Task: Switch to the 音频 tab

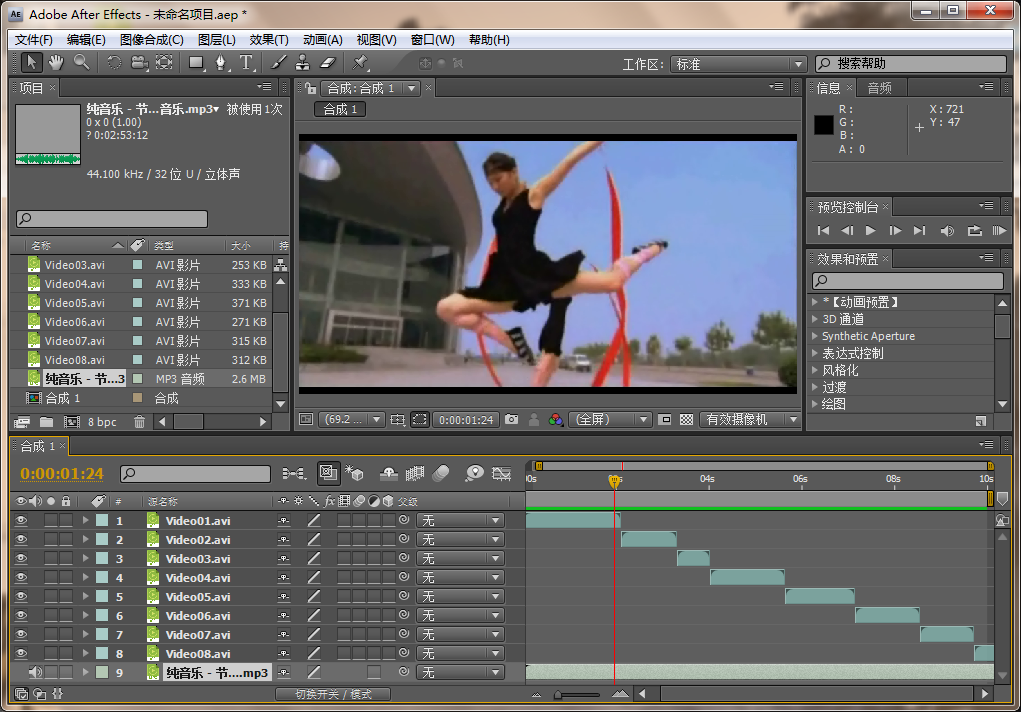Action: click(x=880, y=88)
